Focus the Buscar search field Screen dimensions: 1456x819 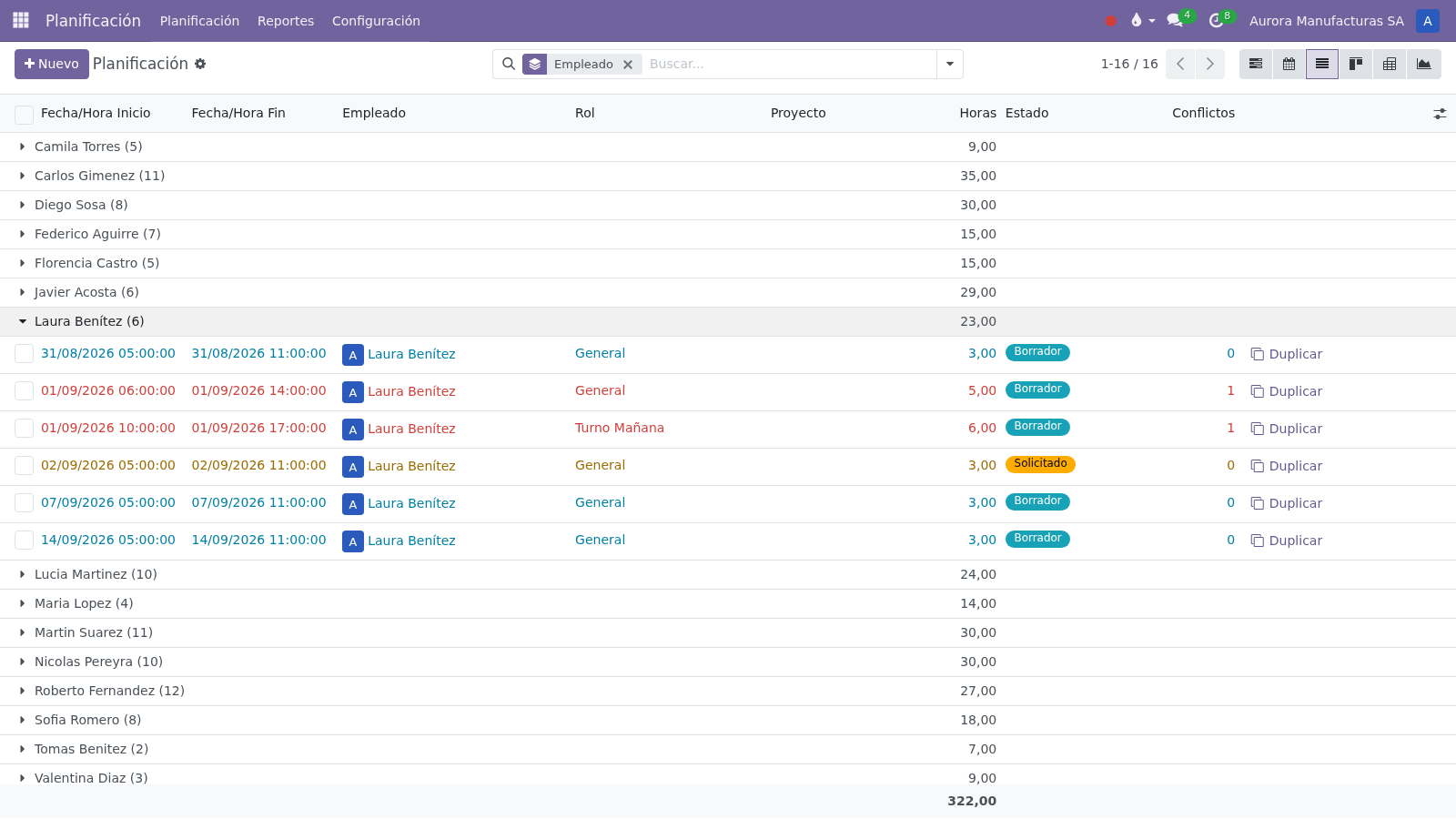790,64
